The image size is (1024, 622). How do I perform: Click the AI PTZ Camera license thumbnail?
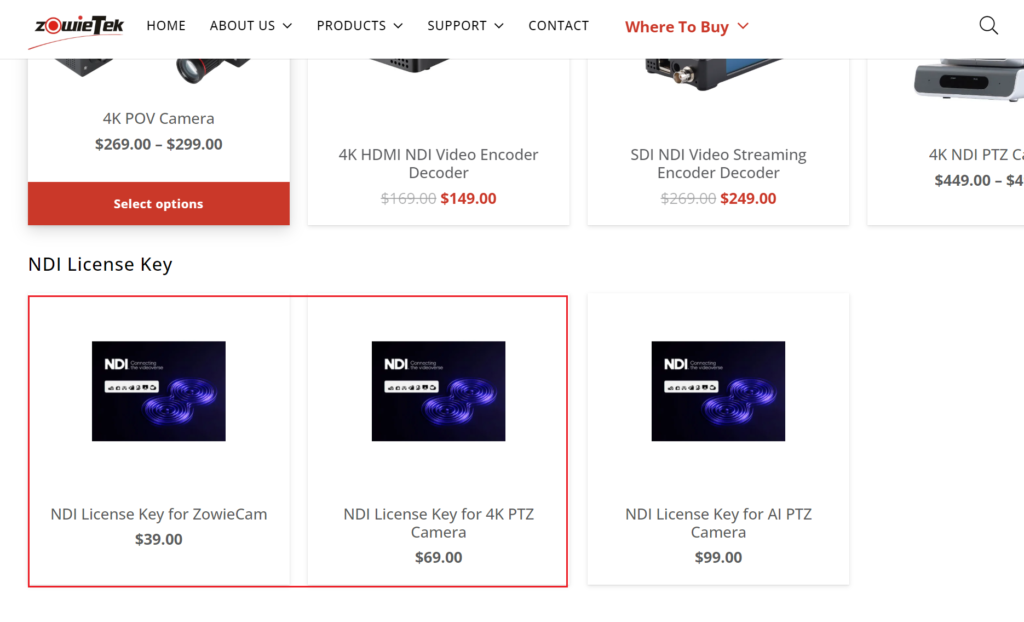(x=718, y=391)
